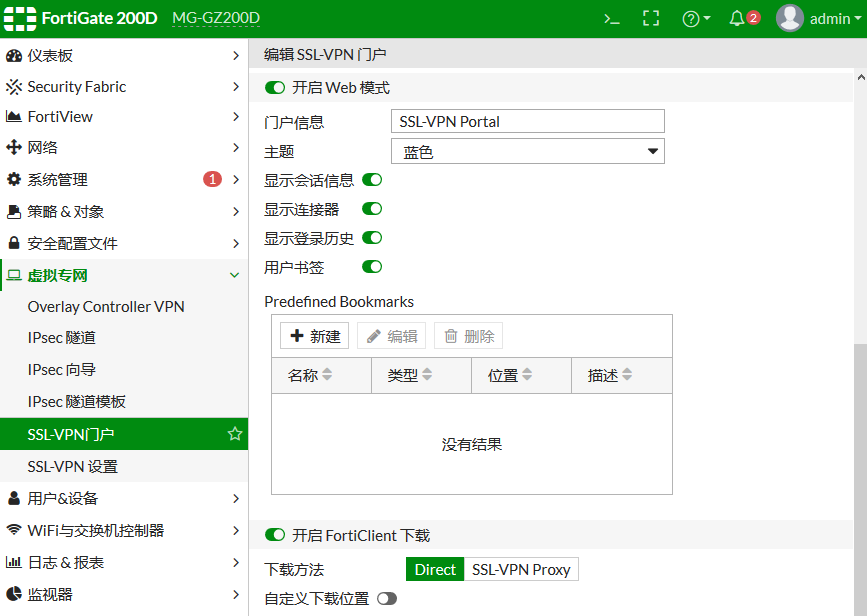Screen dimensions: 867x616
Task: Toggle 显示会话信息 switch
Action: point(372,180)
